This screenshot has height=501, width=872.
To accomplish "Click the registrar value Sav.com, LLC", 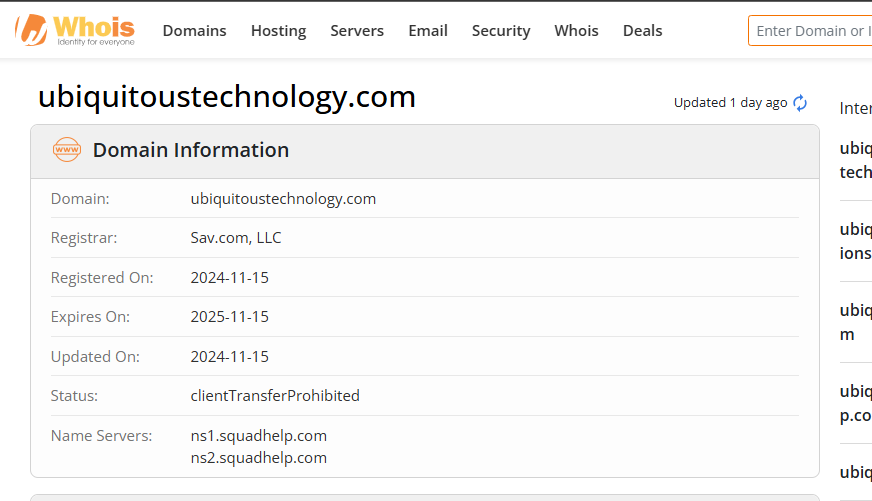I will coord(236,238).
